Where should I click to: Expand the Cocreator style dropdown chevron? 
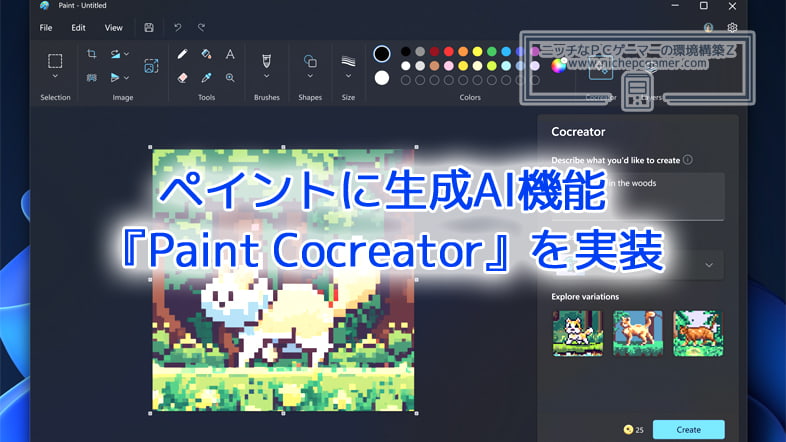pyautogui.click(x=709, y=265)
